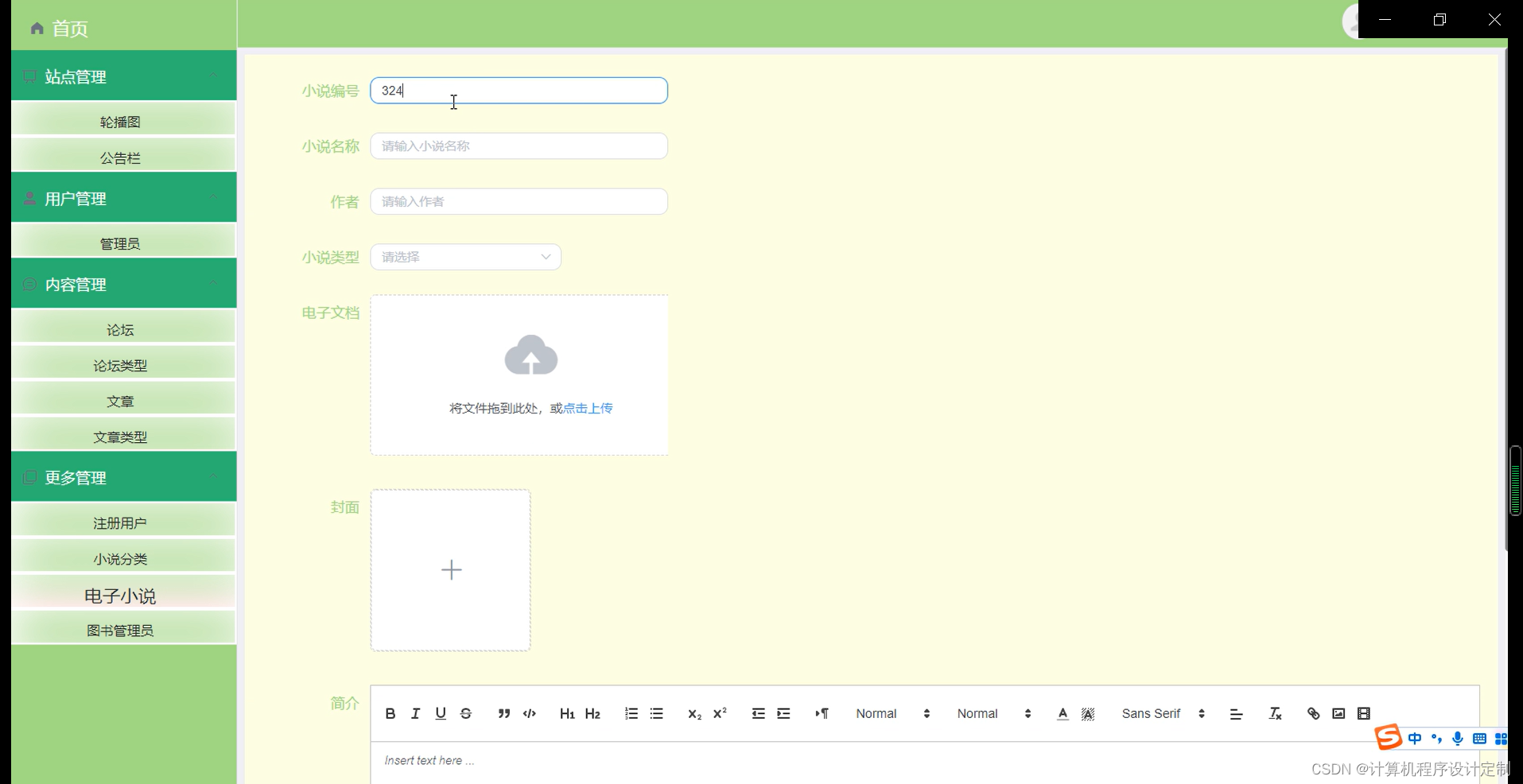Create a bulleted list
1523x784 pixels.
pos(657,713)
